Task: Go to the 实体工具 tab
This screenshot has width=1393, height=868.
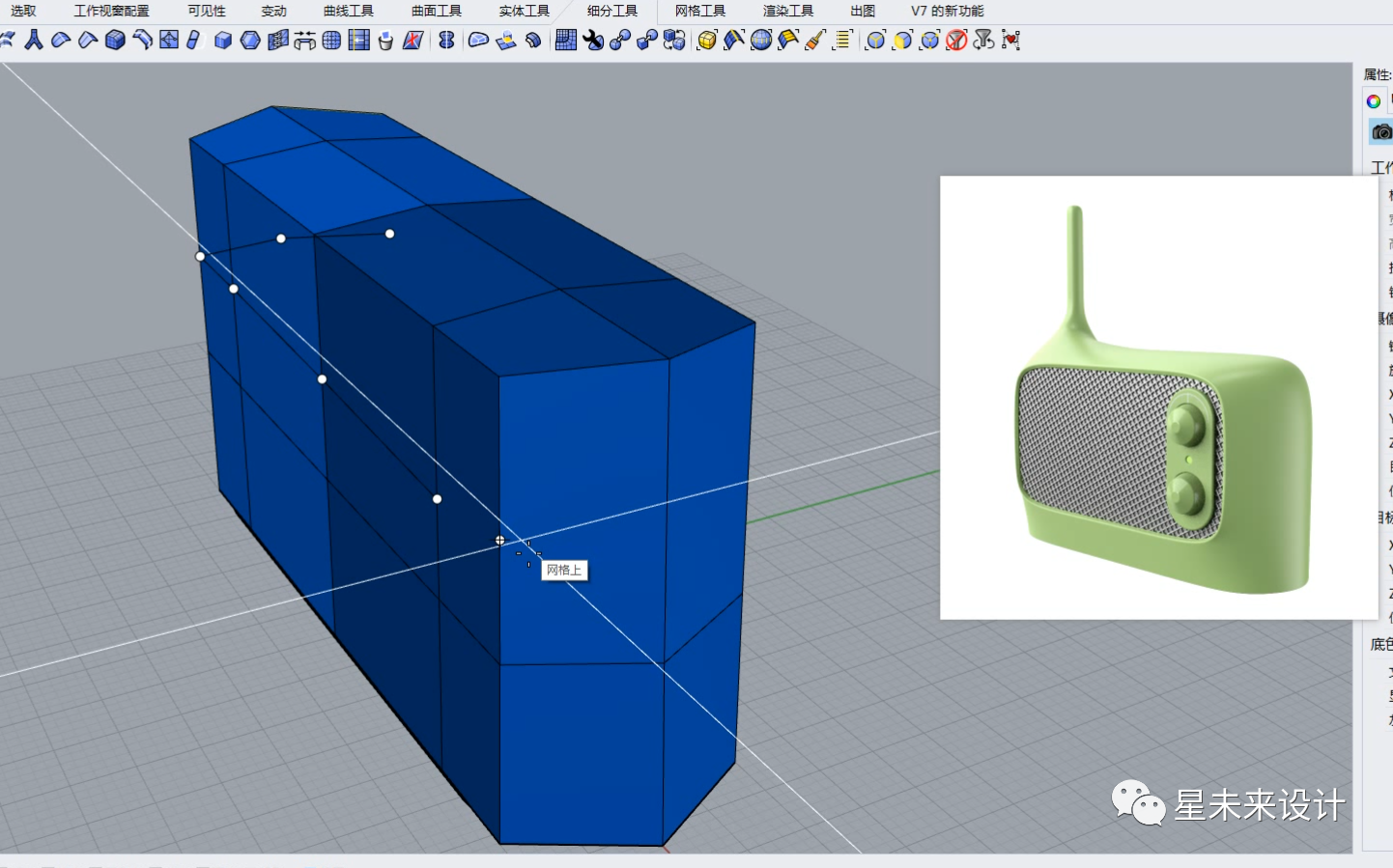Action: tap(525, 11)
